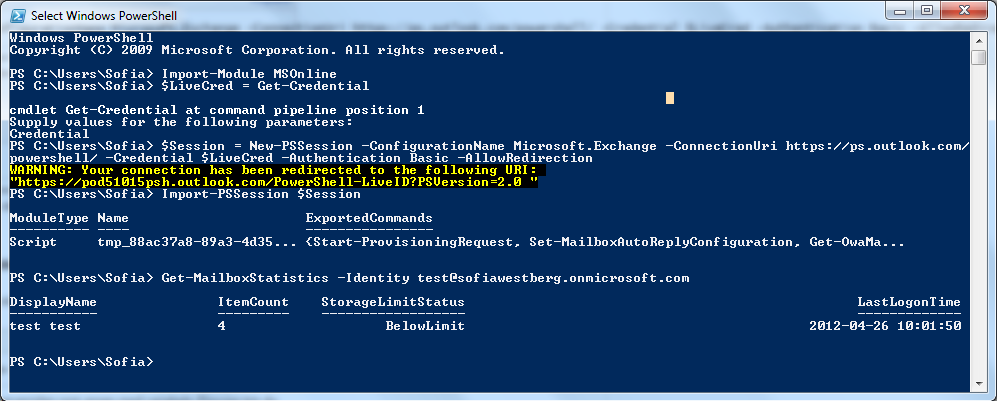
Task: Click the orange selection cursor block
Action: (x=670, y=98)
